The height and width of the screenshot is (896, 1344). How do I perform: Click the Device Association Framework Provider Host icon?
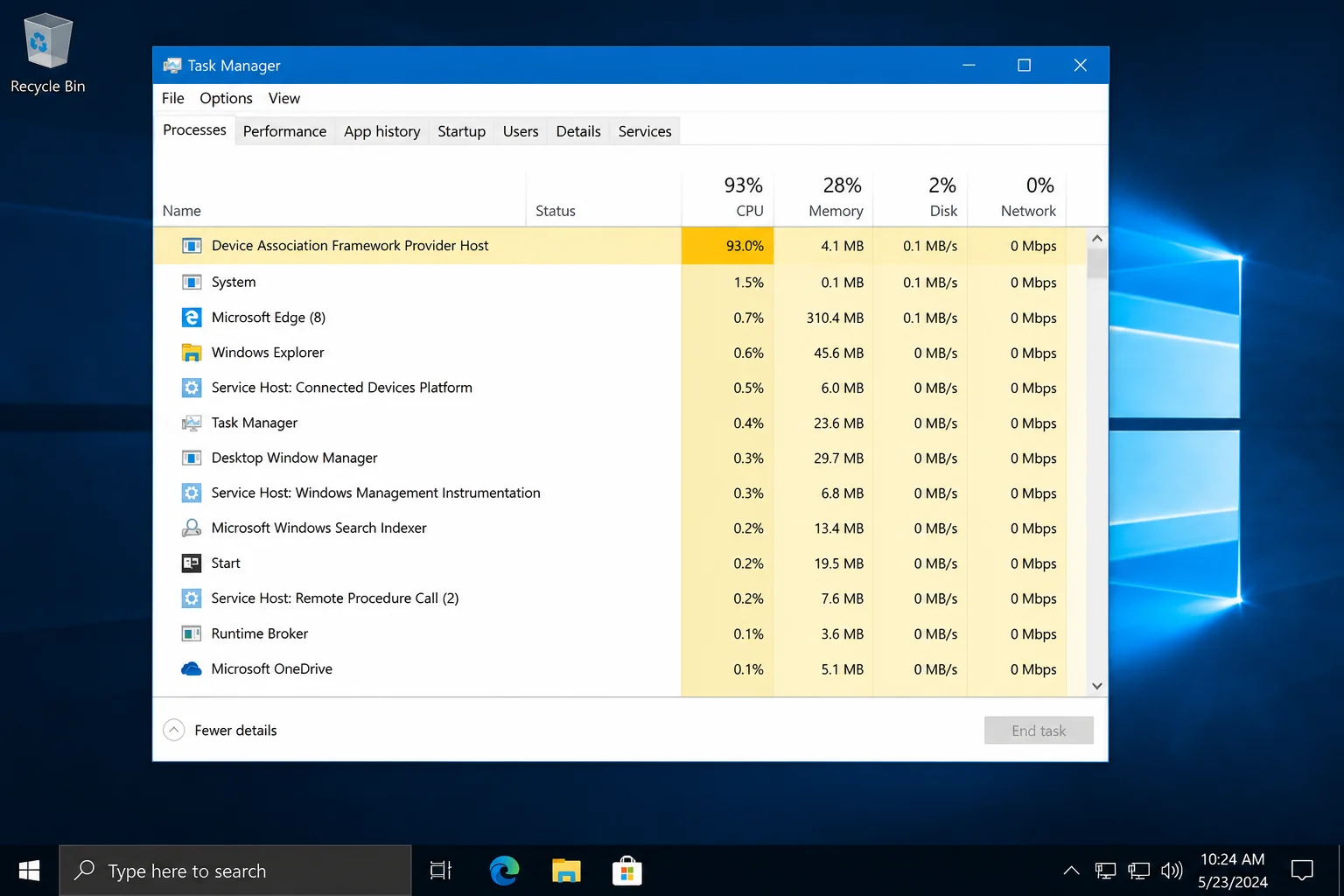(x=192, y=246)
